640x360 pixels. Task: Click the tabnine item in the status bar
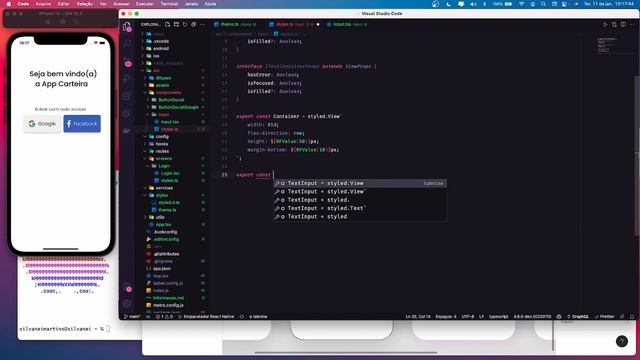pos(258,316)
